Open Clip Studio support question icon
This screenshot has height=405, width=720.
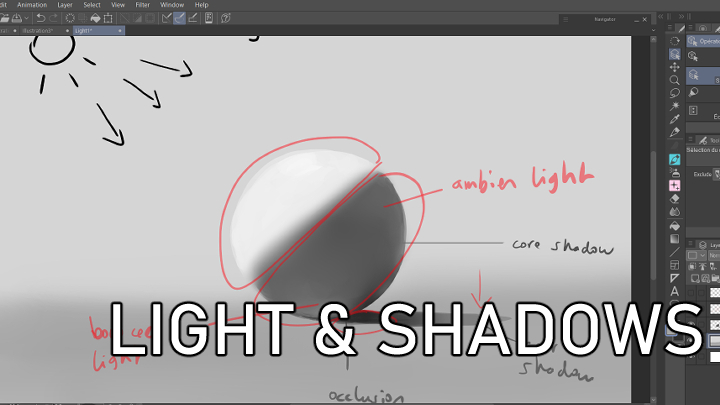225,18
